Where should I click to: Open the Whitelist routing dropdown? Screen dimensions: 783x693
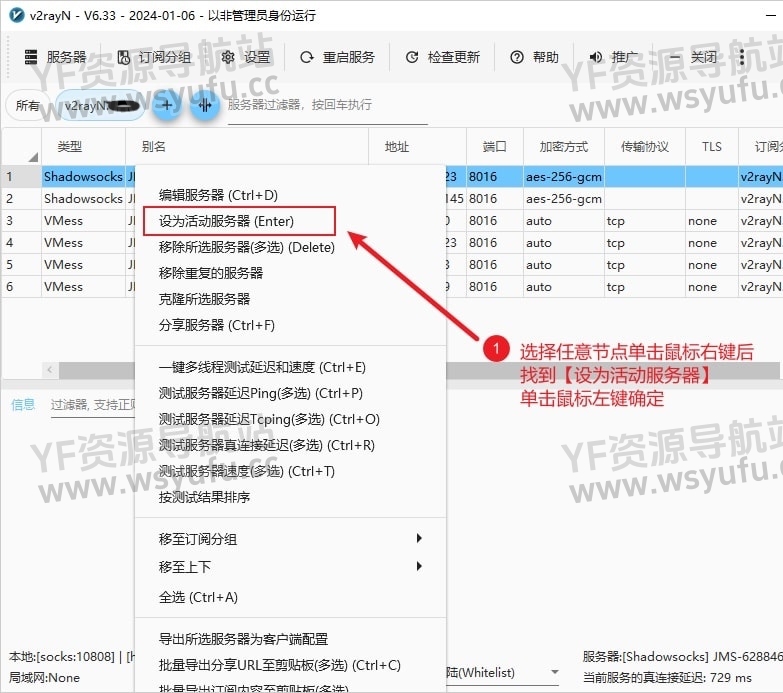coord(503,673)
